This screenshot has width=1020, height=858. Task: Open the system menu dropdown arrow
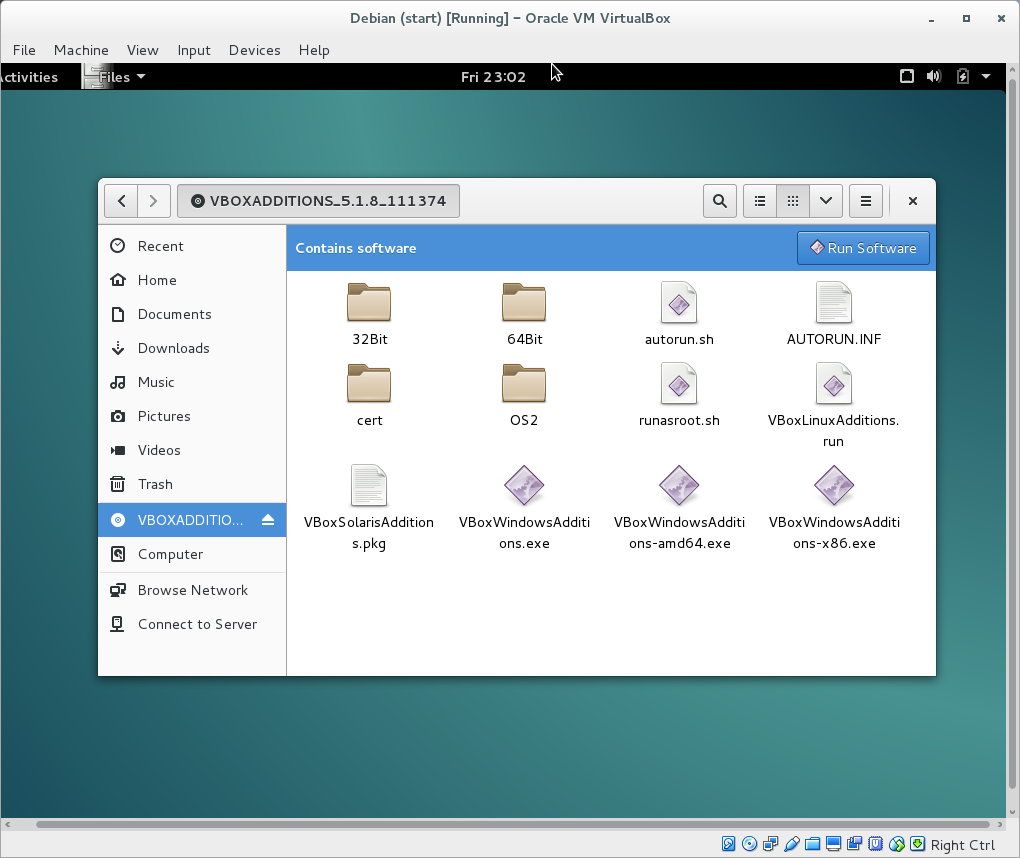(986, 76)
